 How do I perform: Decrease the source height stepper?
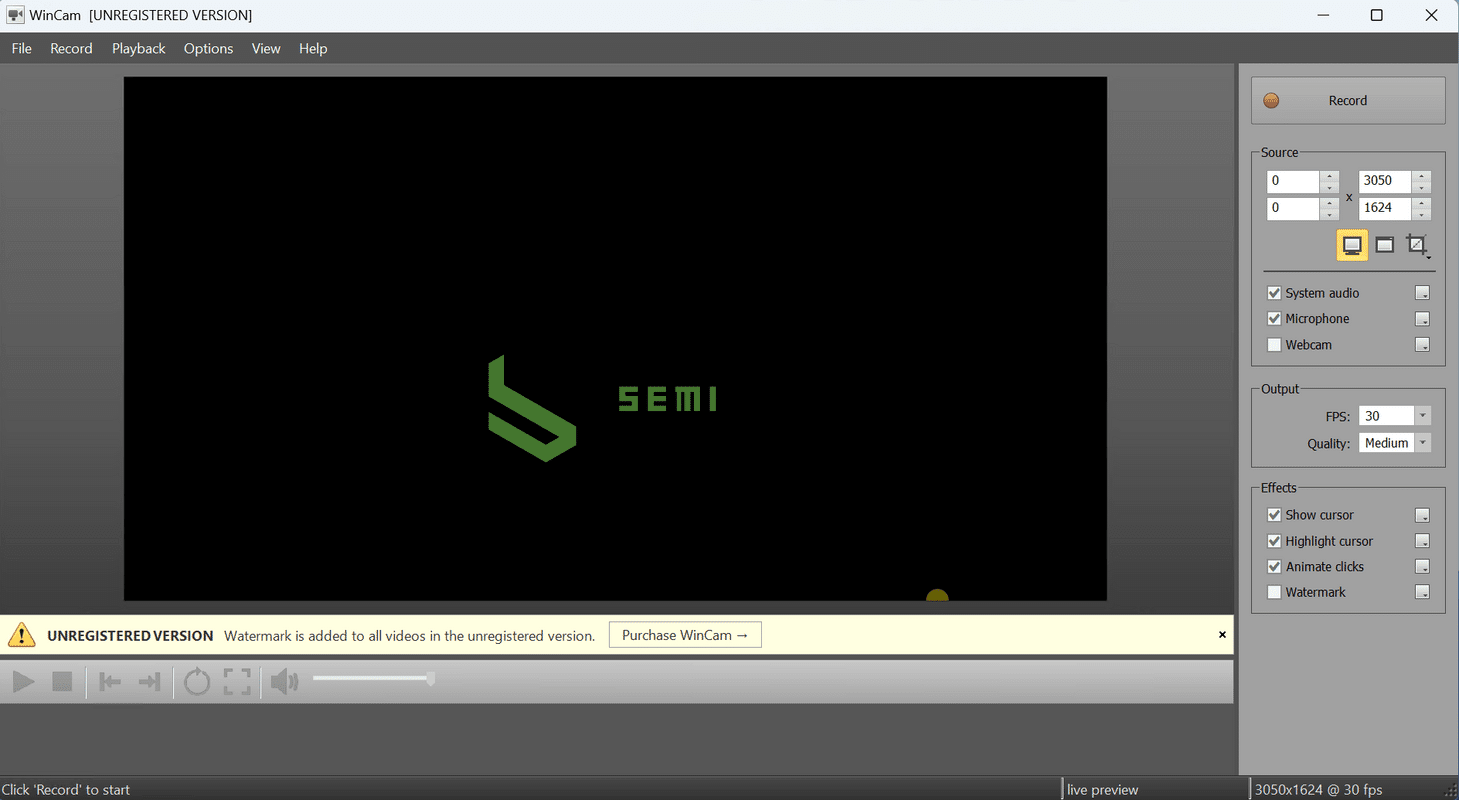(x=1422, y=214)
